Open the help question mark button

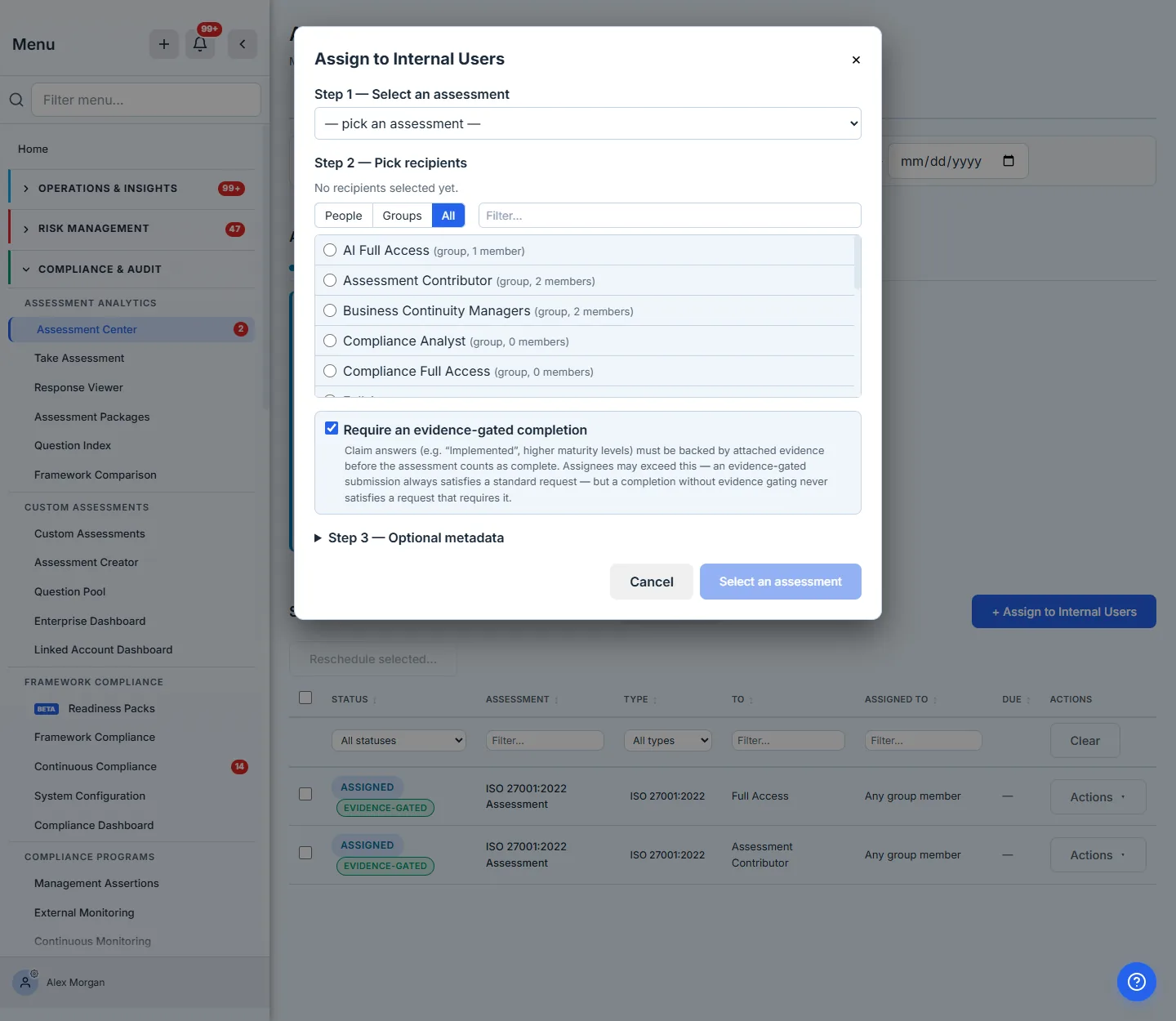tap(1137, 982)
